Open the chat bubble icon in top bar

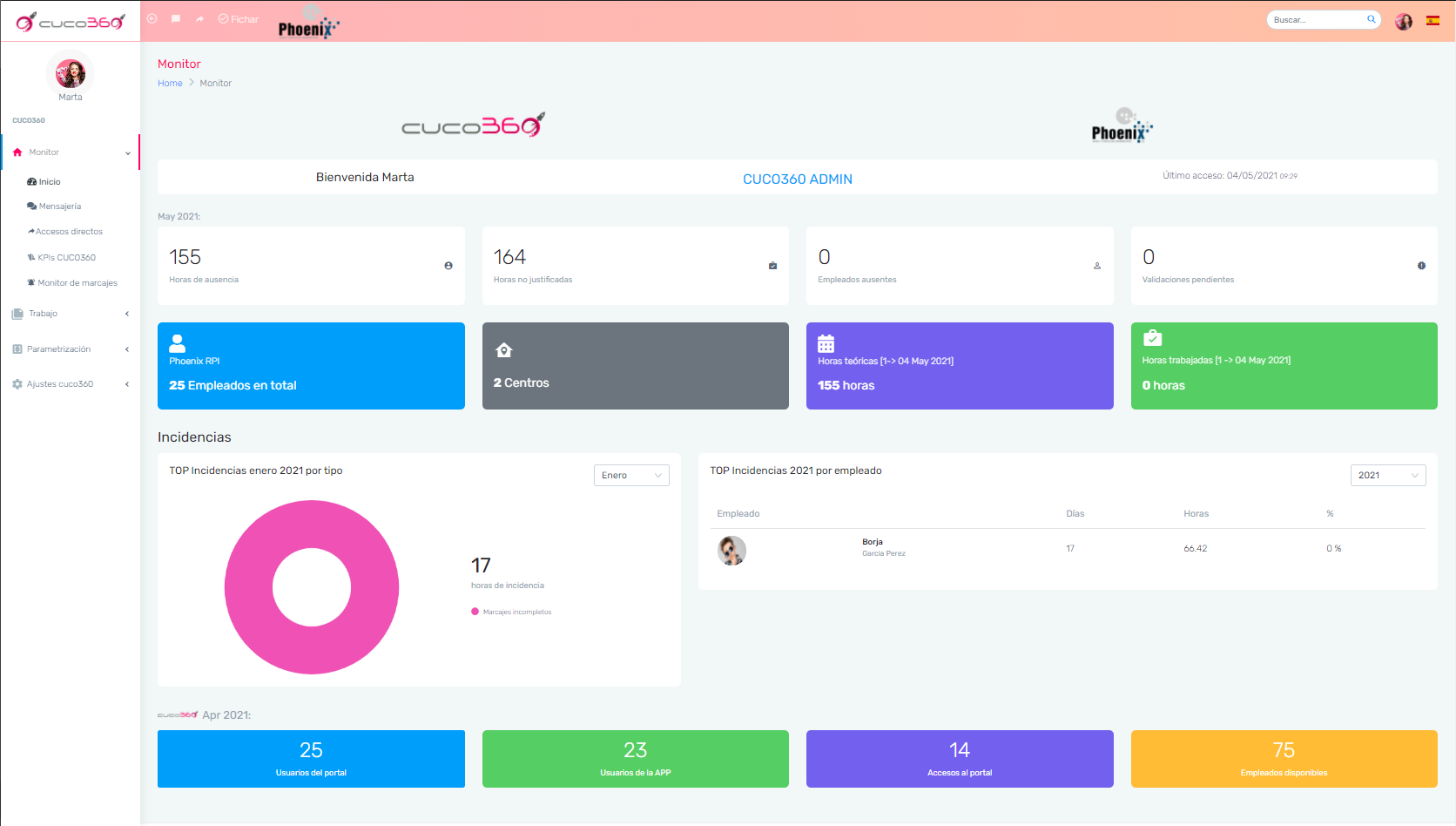tap(176, 18)
